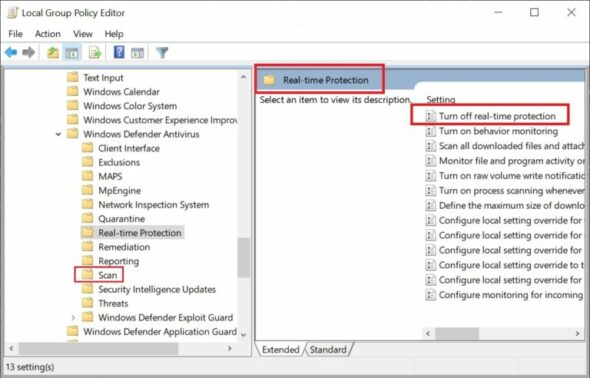Toggle the Show/Hide action pane icon
590x378 pixels.
tap(137, 53)
